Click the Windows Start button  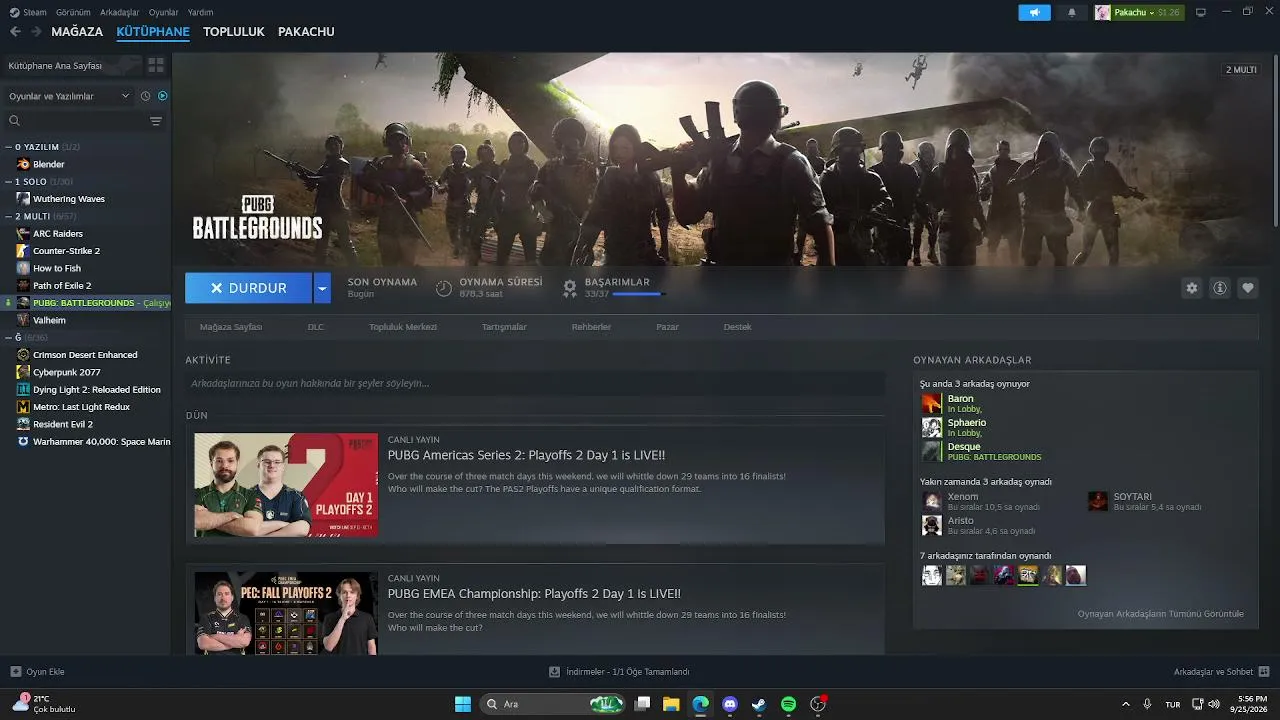coord(463,704)
